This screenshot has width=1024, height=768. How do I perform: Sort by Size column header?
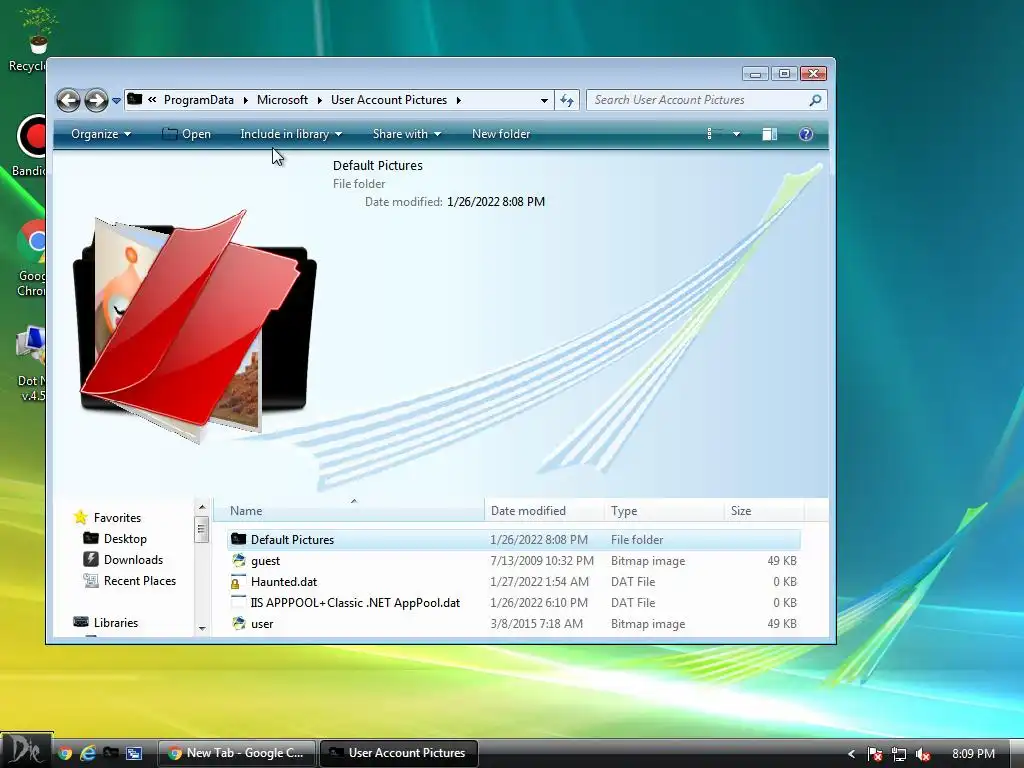point(765,511)
